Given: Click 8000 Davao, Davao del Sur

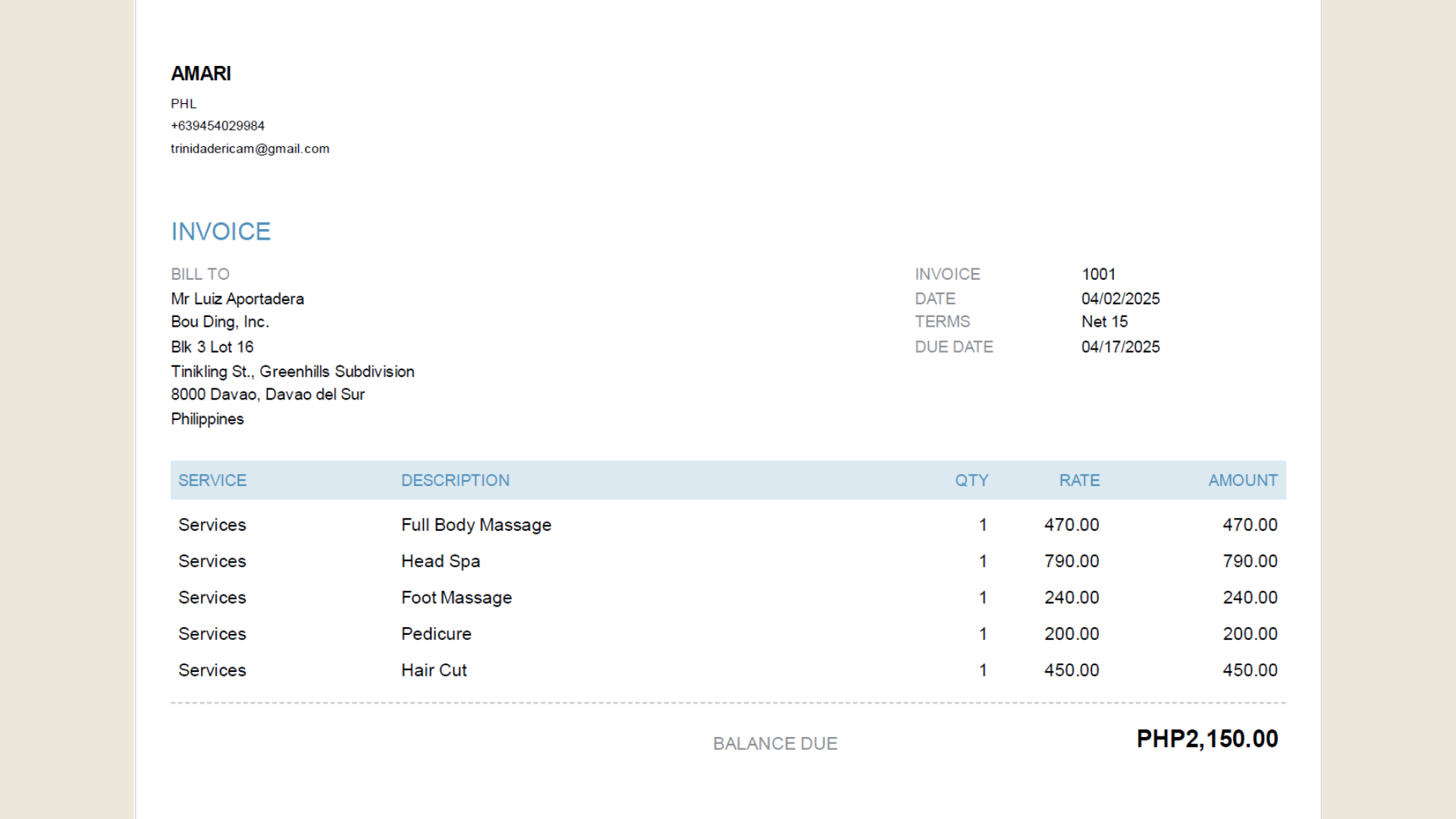Looking at the screenshot, I should coord(268,394).
